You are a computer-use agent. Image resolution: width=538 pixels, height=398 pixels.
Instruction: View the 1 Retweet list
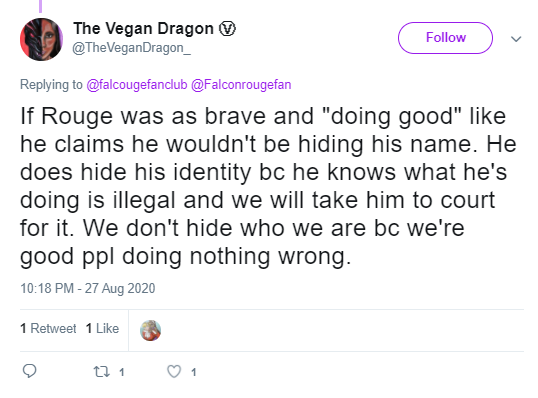click(x=48, y=328)
